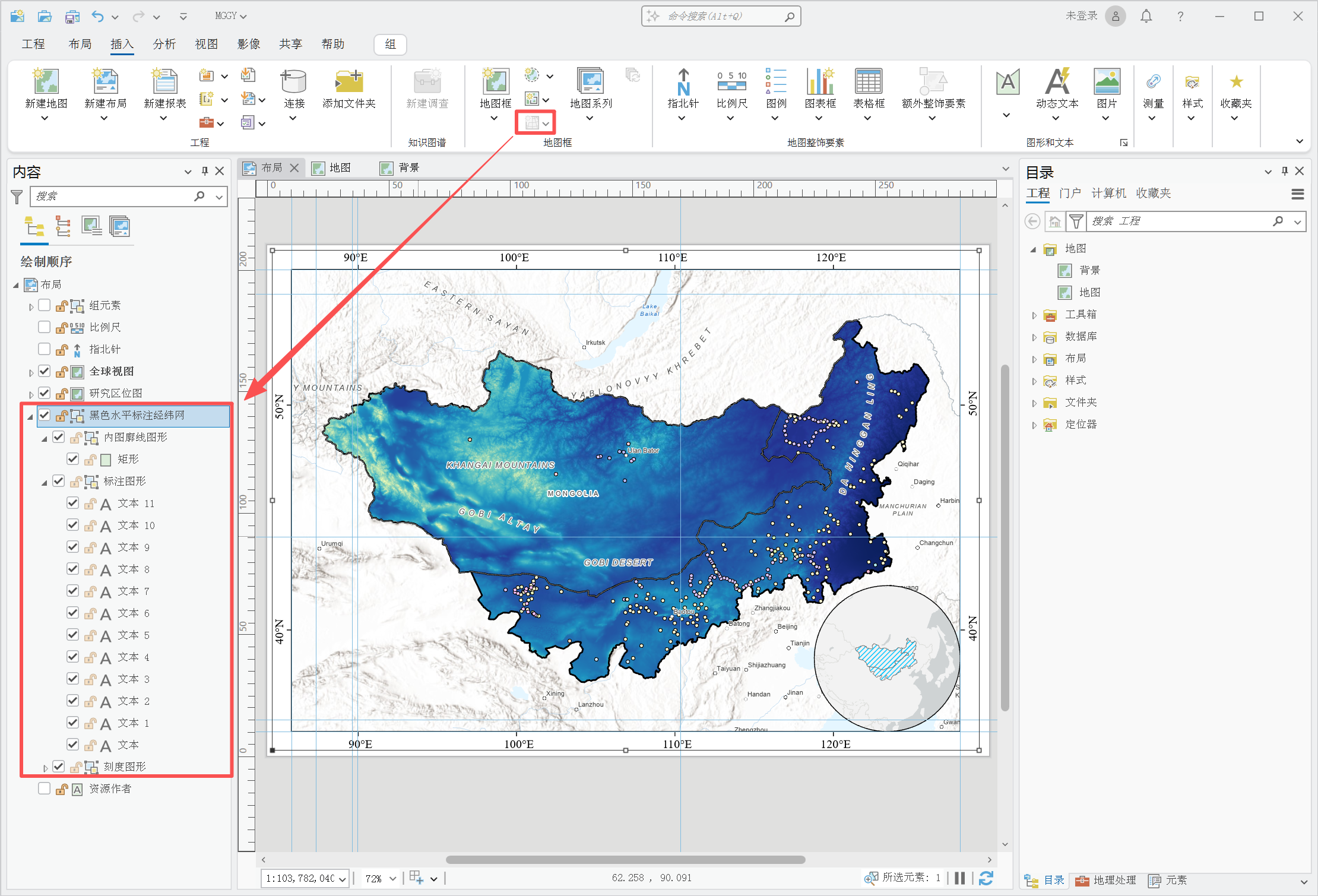Toggle the 资源作者 element checkbox
This screenshot has height=896, width=1318.
coord(44,789)
